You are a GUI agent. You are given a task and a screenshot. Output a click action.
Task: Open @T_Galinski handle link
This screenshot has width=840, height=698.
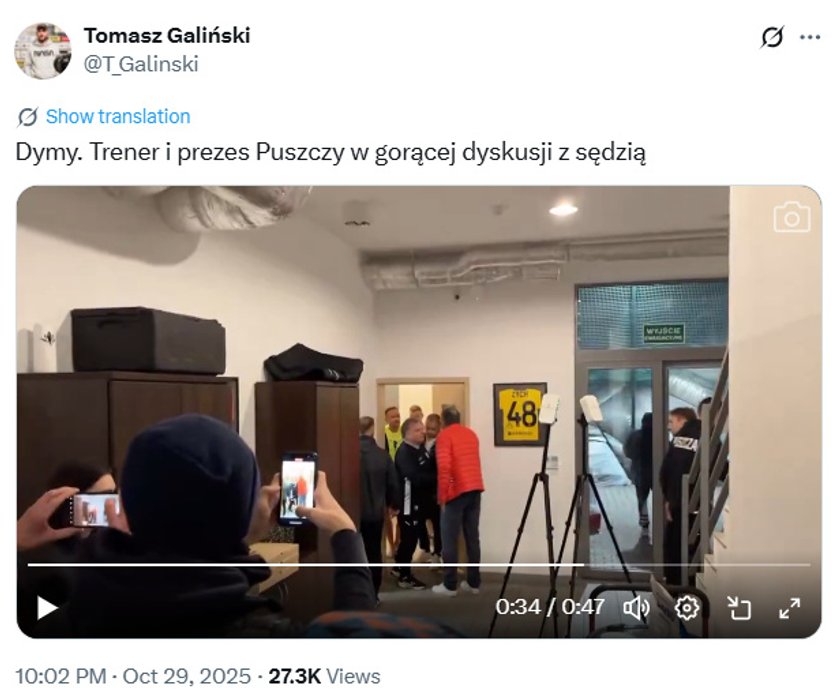[x=141, y=64]
